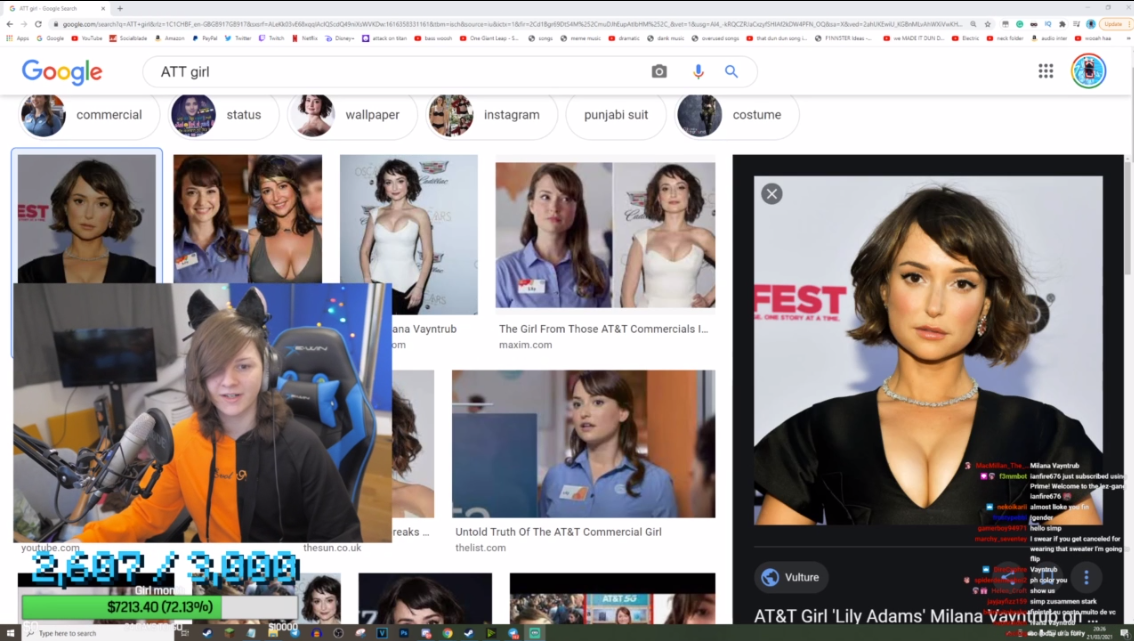This screenshot has height=641, width=1134.
Task: Open the Twitter bookmark
Action: pyautogui.click(x=239, y=38)
